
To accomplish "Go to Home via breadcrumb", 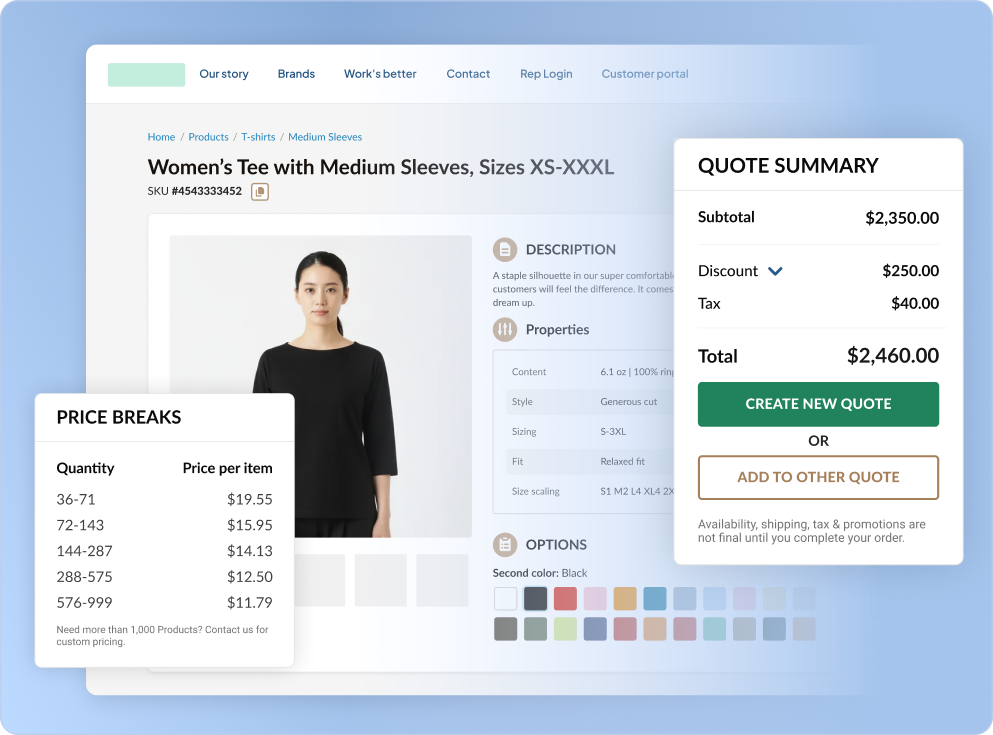I will pos(161,137).
